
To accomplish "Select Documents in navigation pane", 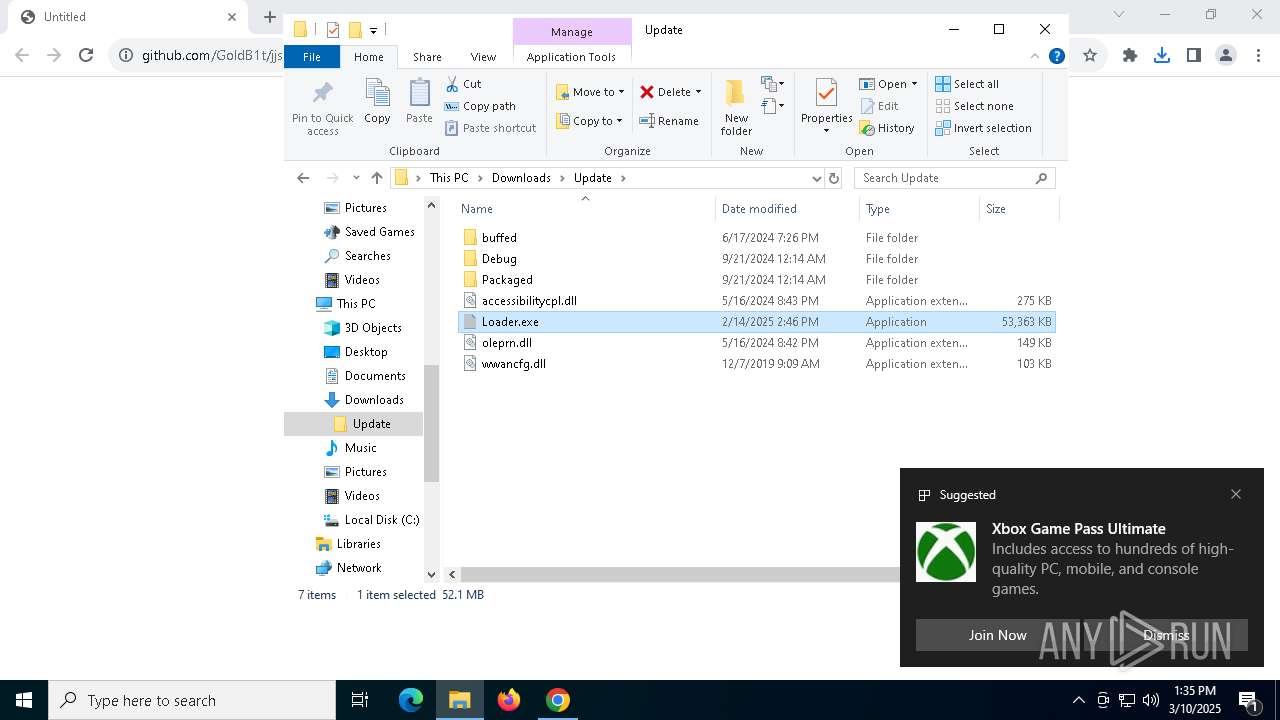I will click(365, 376).
